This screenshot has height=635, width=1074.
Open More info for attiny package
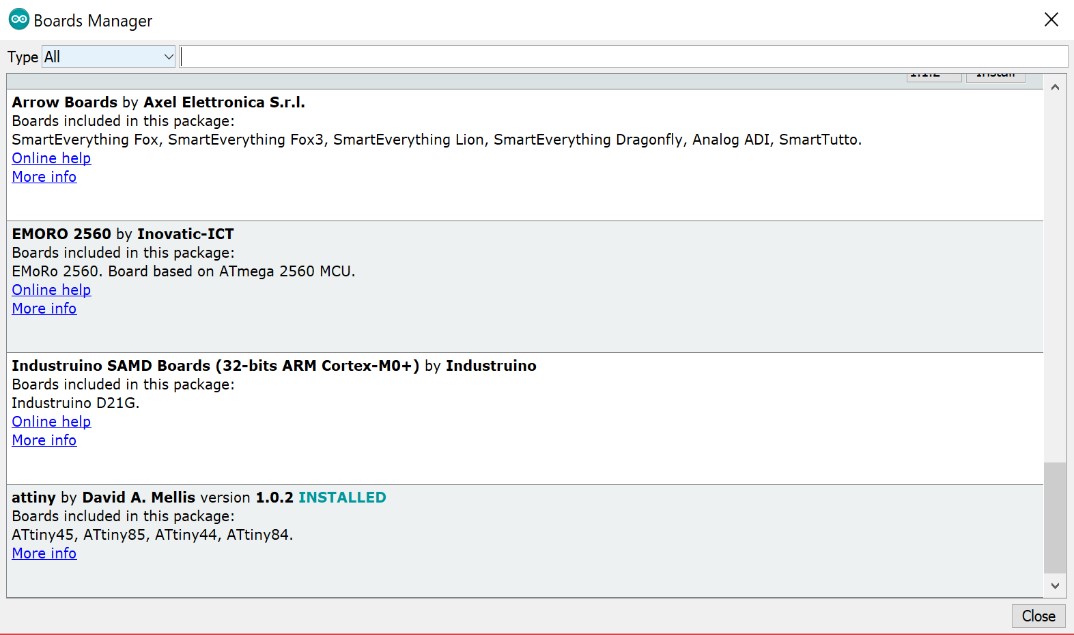tap(44, 553)
